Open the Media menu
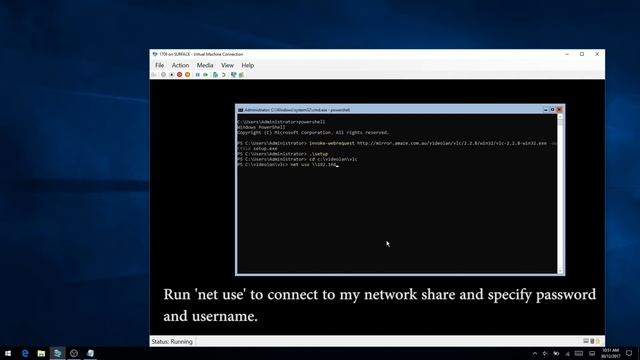This screenshot has height=360, width=640. (x=205, y=65)
